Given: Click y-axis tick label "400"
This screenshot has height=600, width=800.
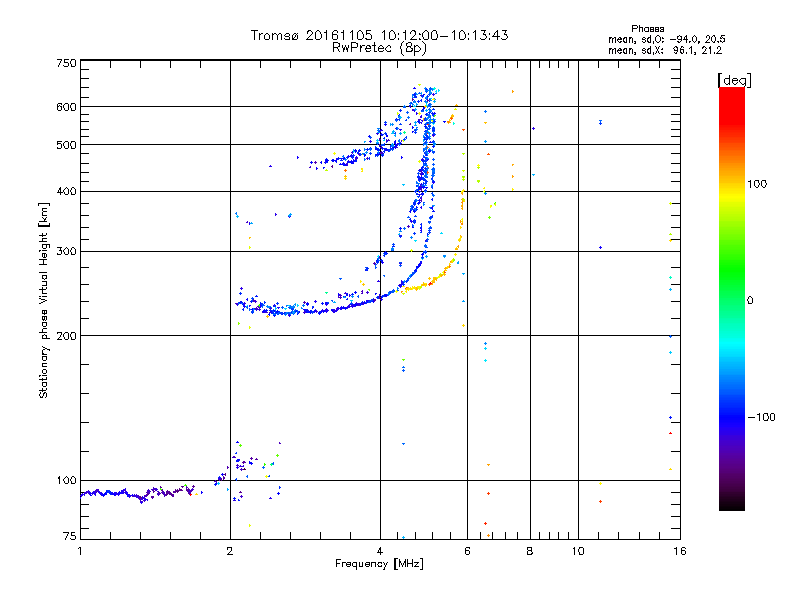Looking at the screenshot, I should click(x=66, y=191).
